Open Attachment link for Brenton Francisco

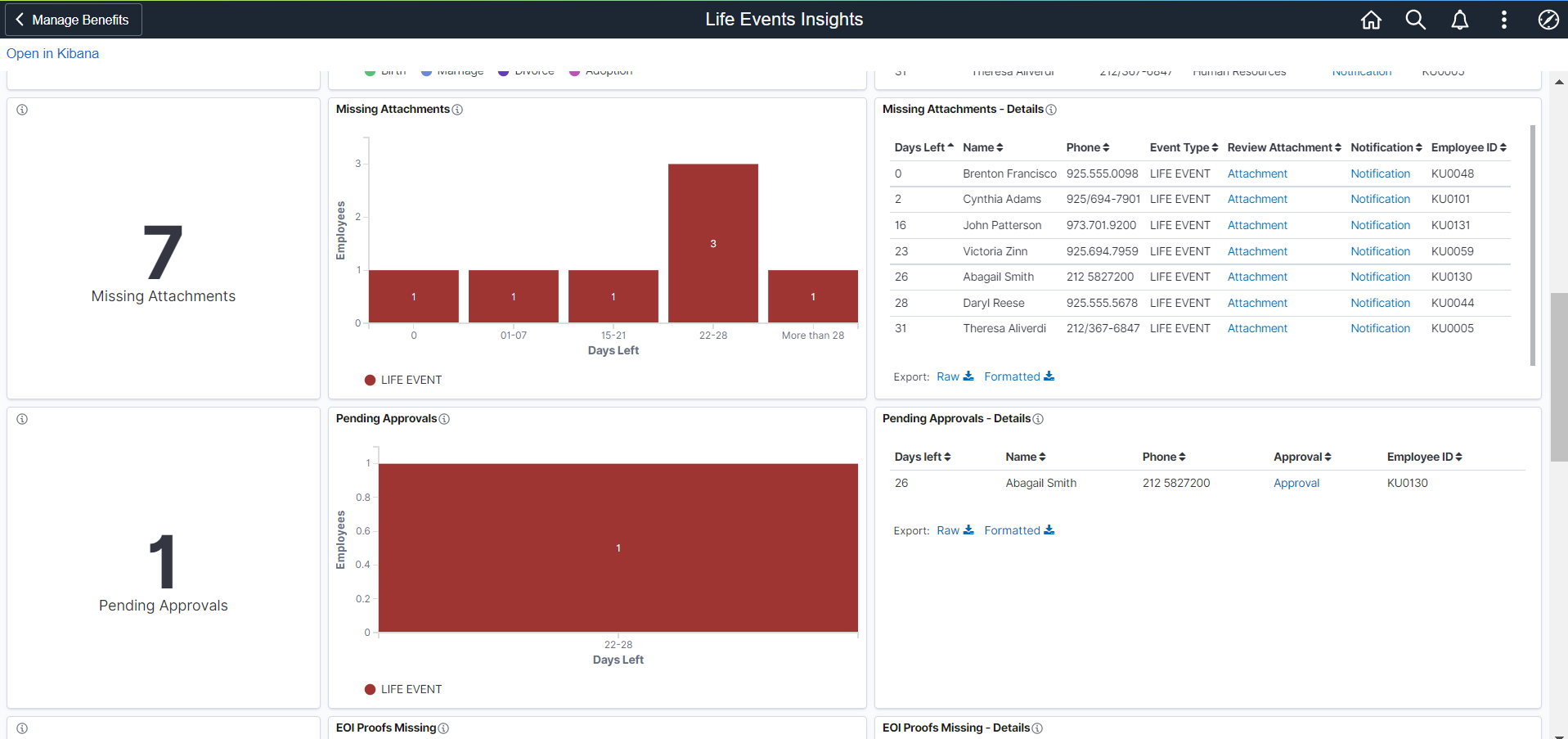pyautogui.click(x=1257, y=173)
